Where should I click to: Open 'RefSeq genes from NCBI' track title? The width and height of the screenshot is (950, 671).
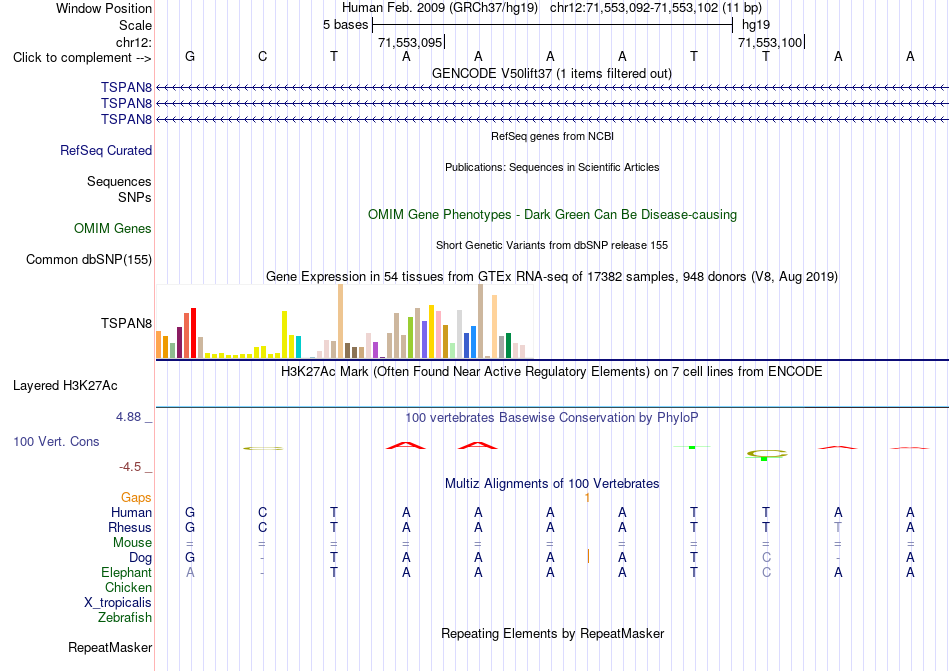coord(552,136)
